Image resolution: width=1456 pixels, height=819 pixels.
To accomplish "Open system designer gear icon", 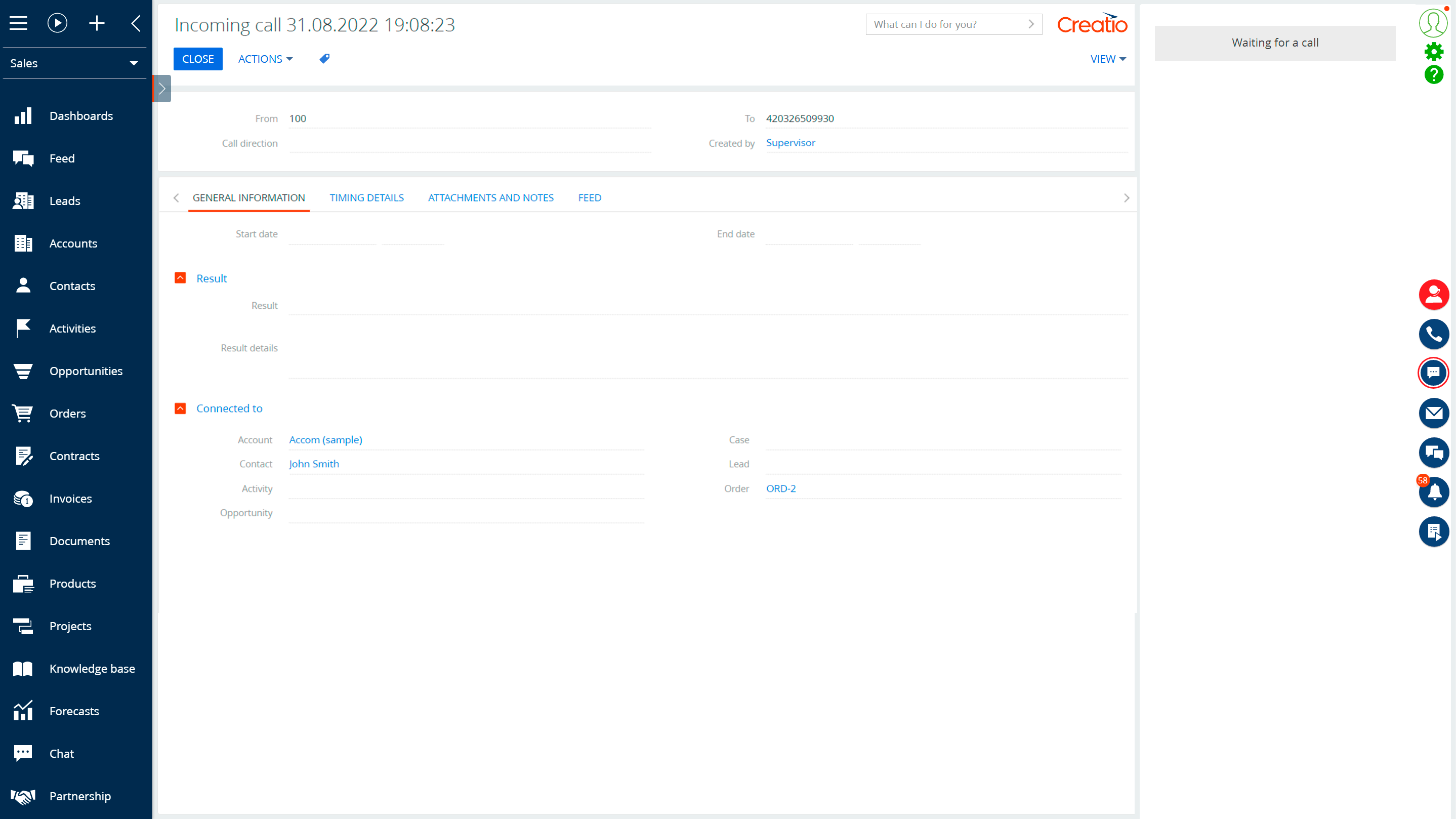I will point(1433,52).
